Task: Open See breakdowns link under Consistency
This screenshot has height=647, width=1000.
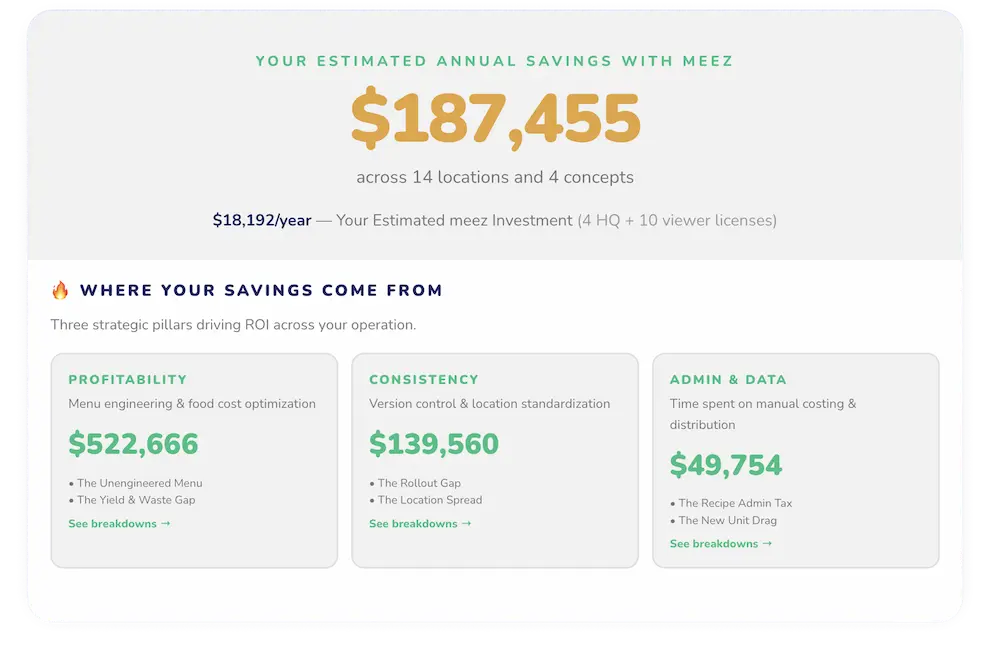Action: pos(420,523)
